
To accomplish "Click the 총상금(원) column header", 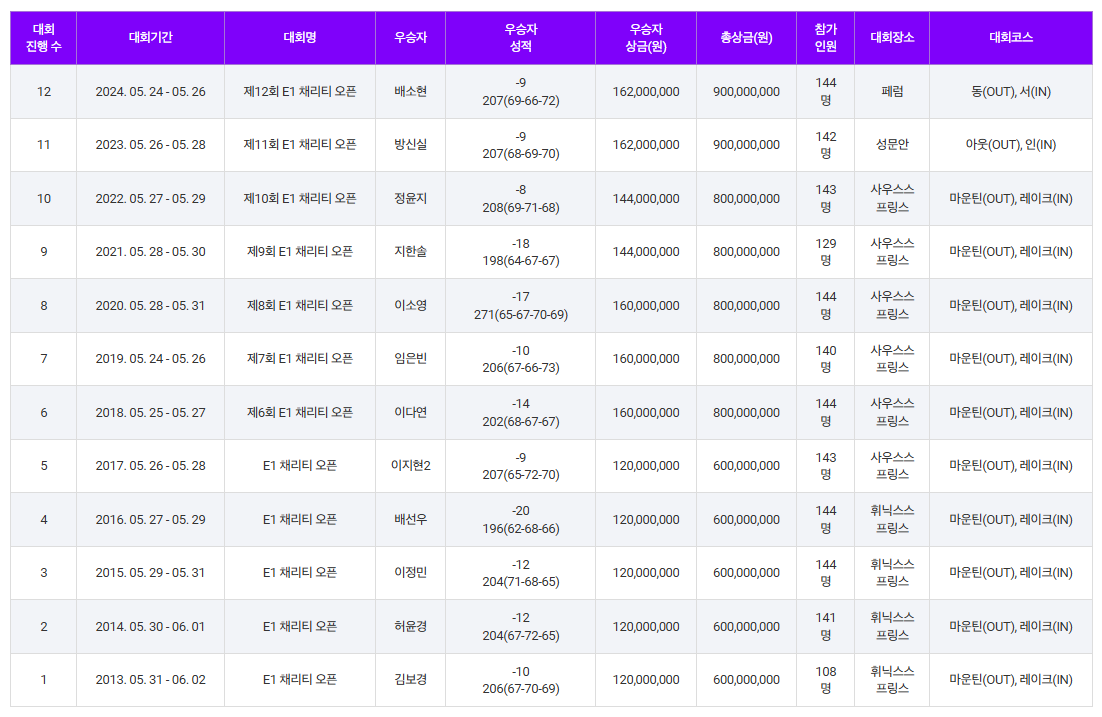I will pos(746,38).
